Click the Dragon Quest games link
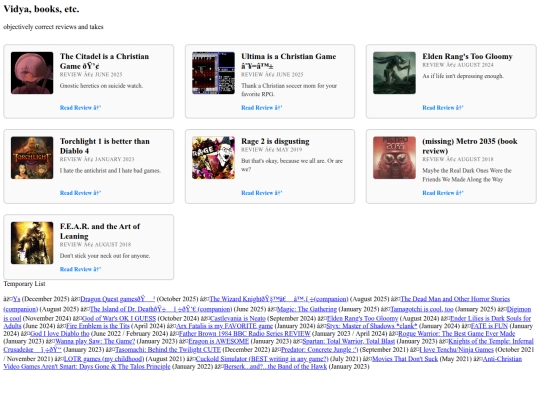 pyautogui.click(x=117, y=299)
